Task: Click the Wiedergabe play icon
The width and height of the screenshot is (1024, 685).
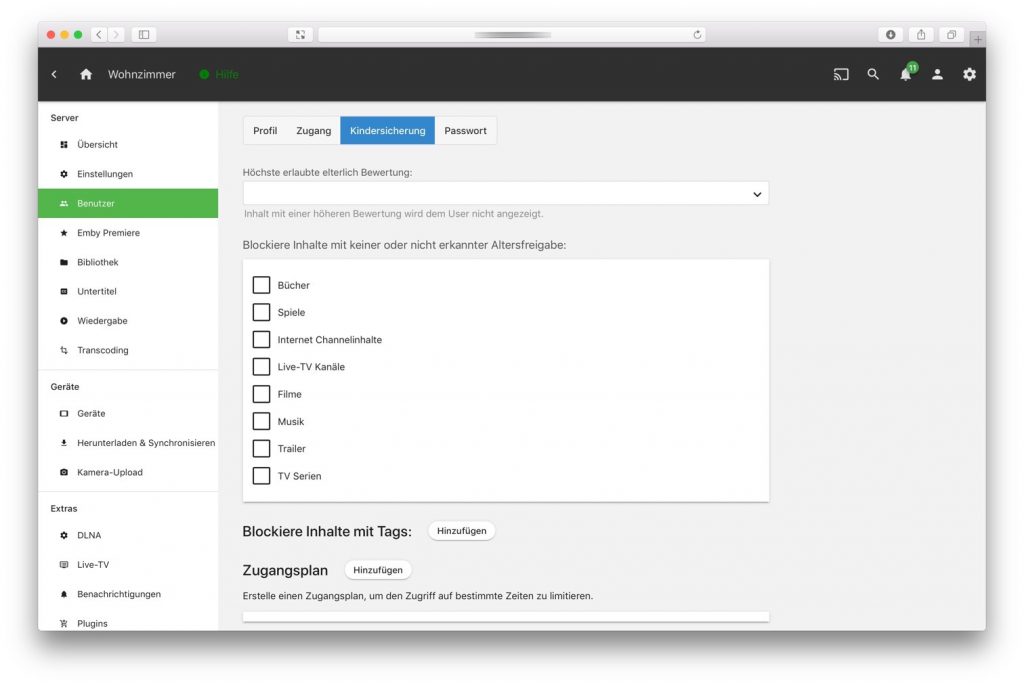Action: (x=63, y=321)
